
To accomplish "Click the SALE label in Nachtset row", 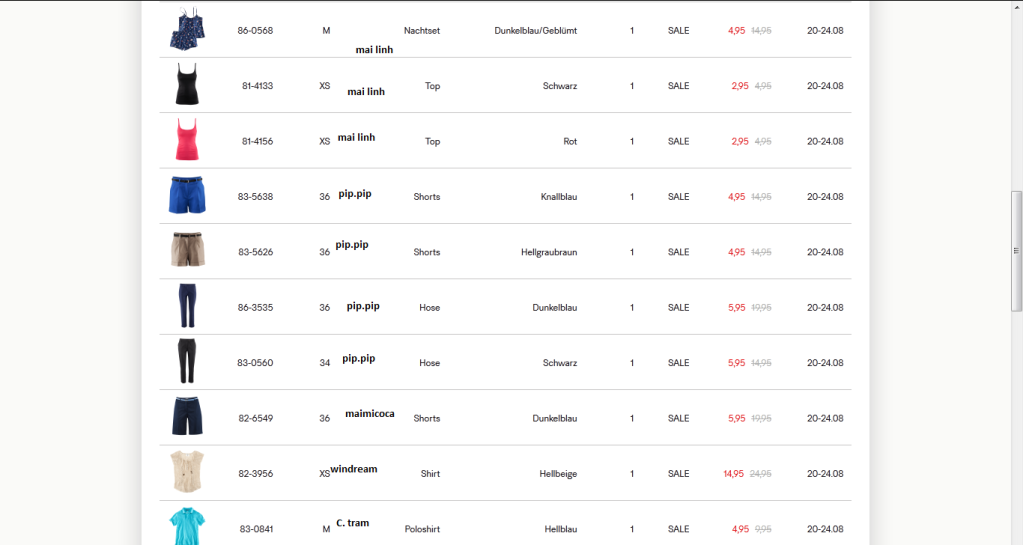I will pos(678,31).
